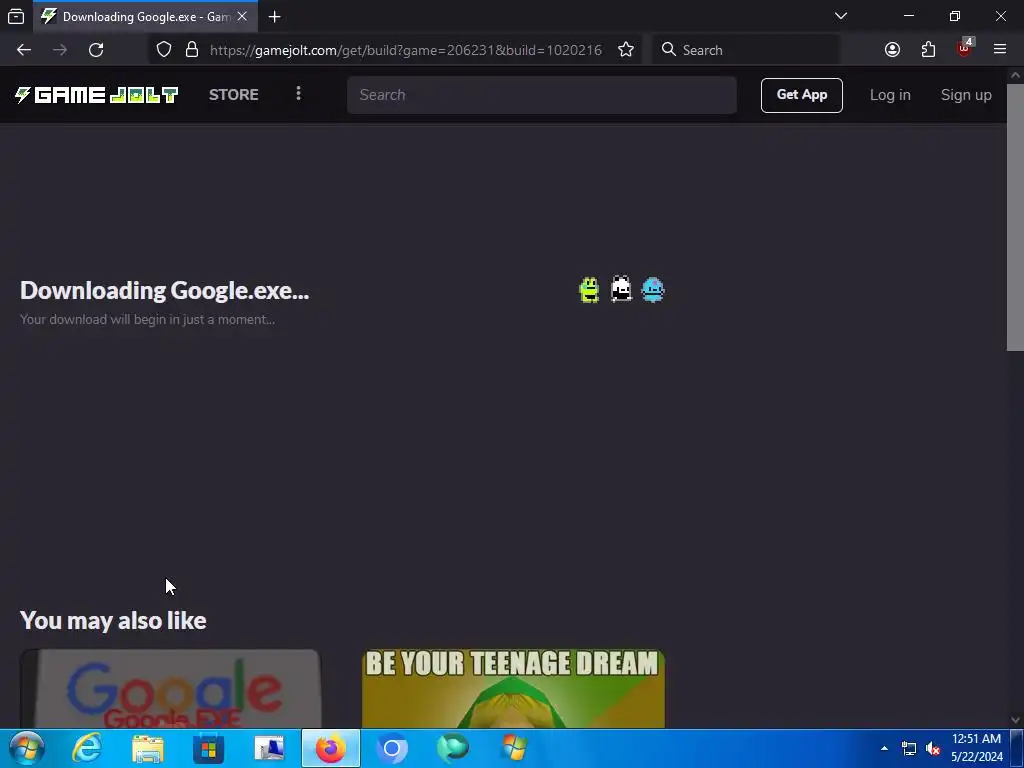The image size is (1024, 768).
Task: Open the extensions puzzle-piece icon
Action: tap(928, 50)
